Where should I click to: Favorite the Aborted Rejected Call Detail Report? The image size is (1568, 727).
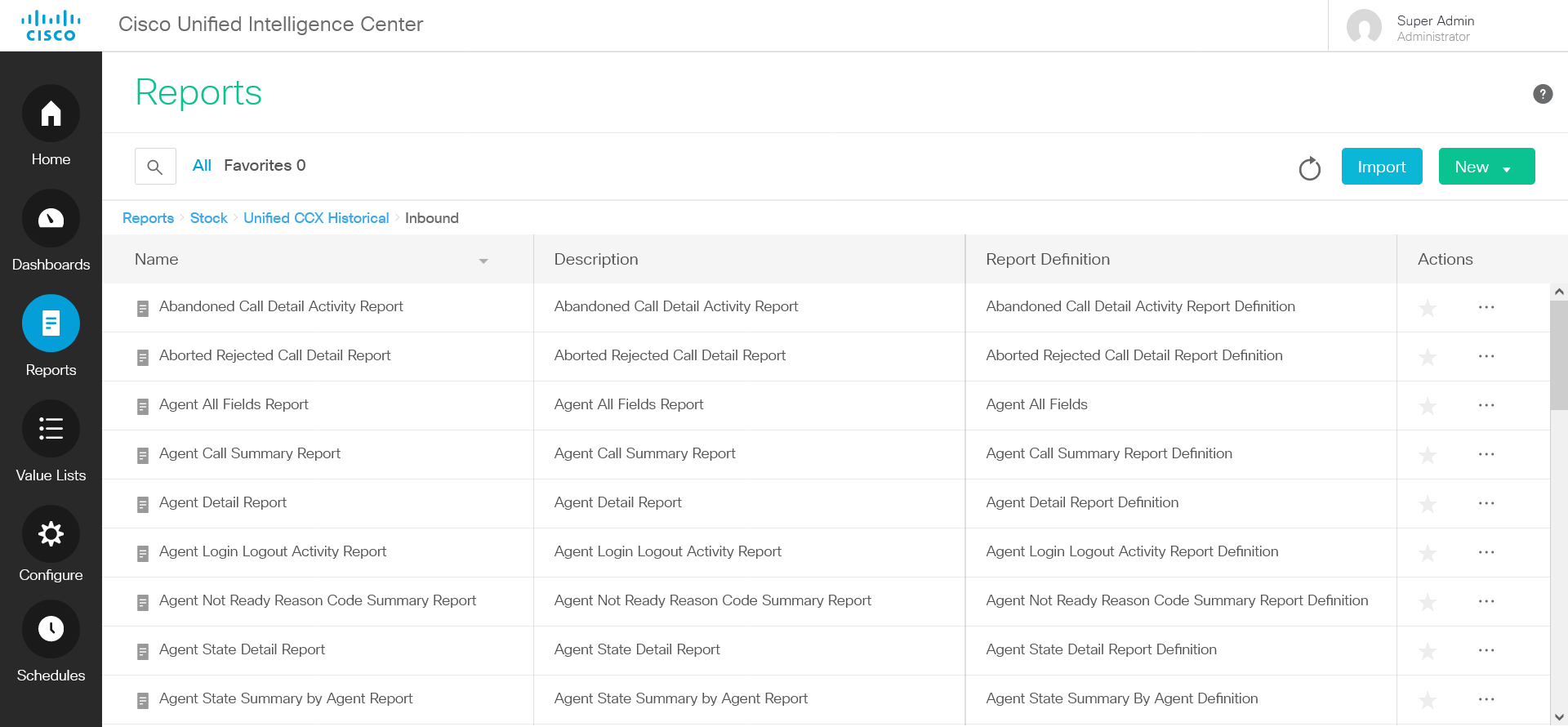[1428, 357]
